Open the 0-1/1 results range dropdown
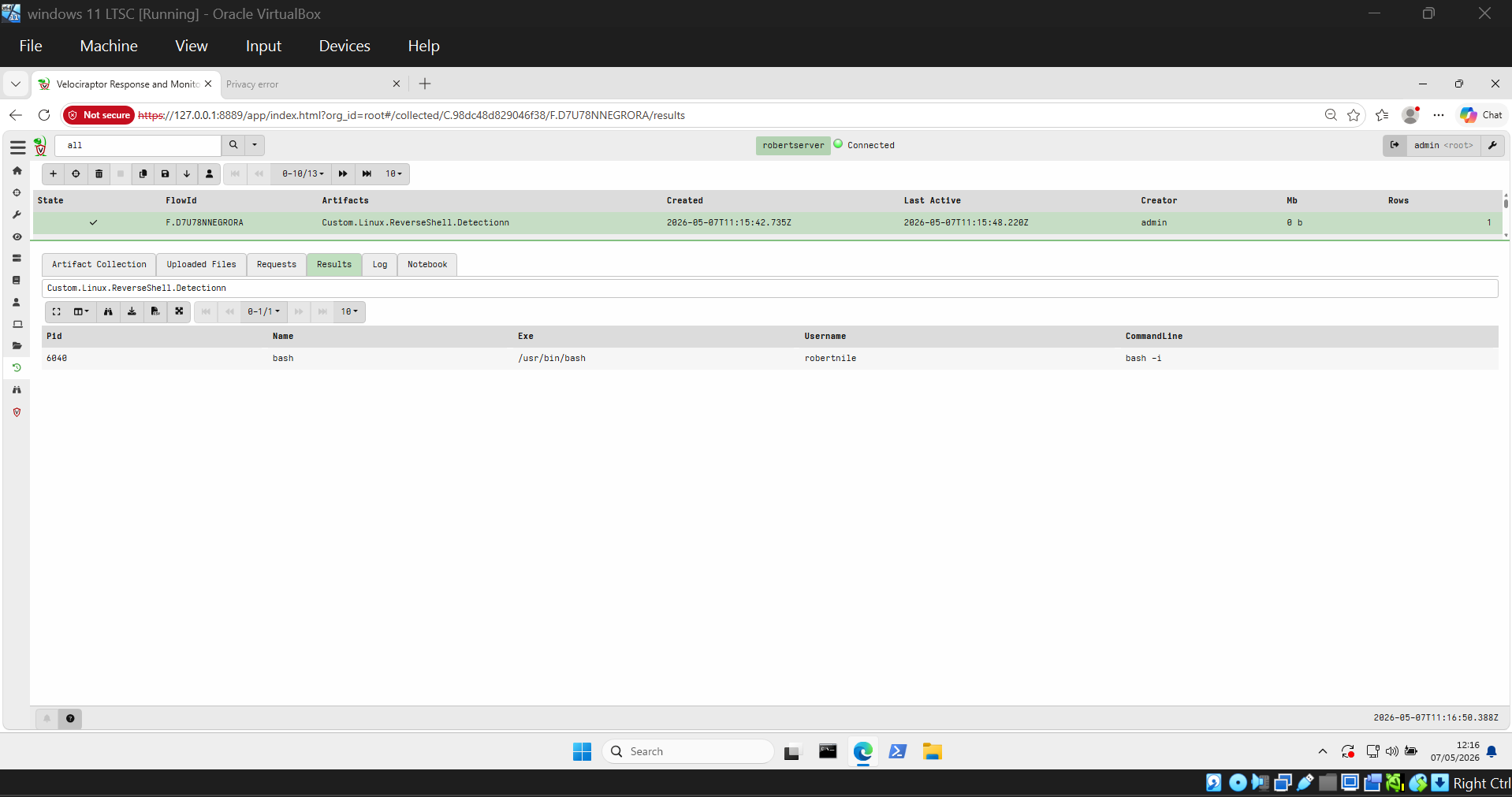Viewport: 1512px width, 797px height. (264, 311)
